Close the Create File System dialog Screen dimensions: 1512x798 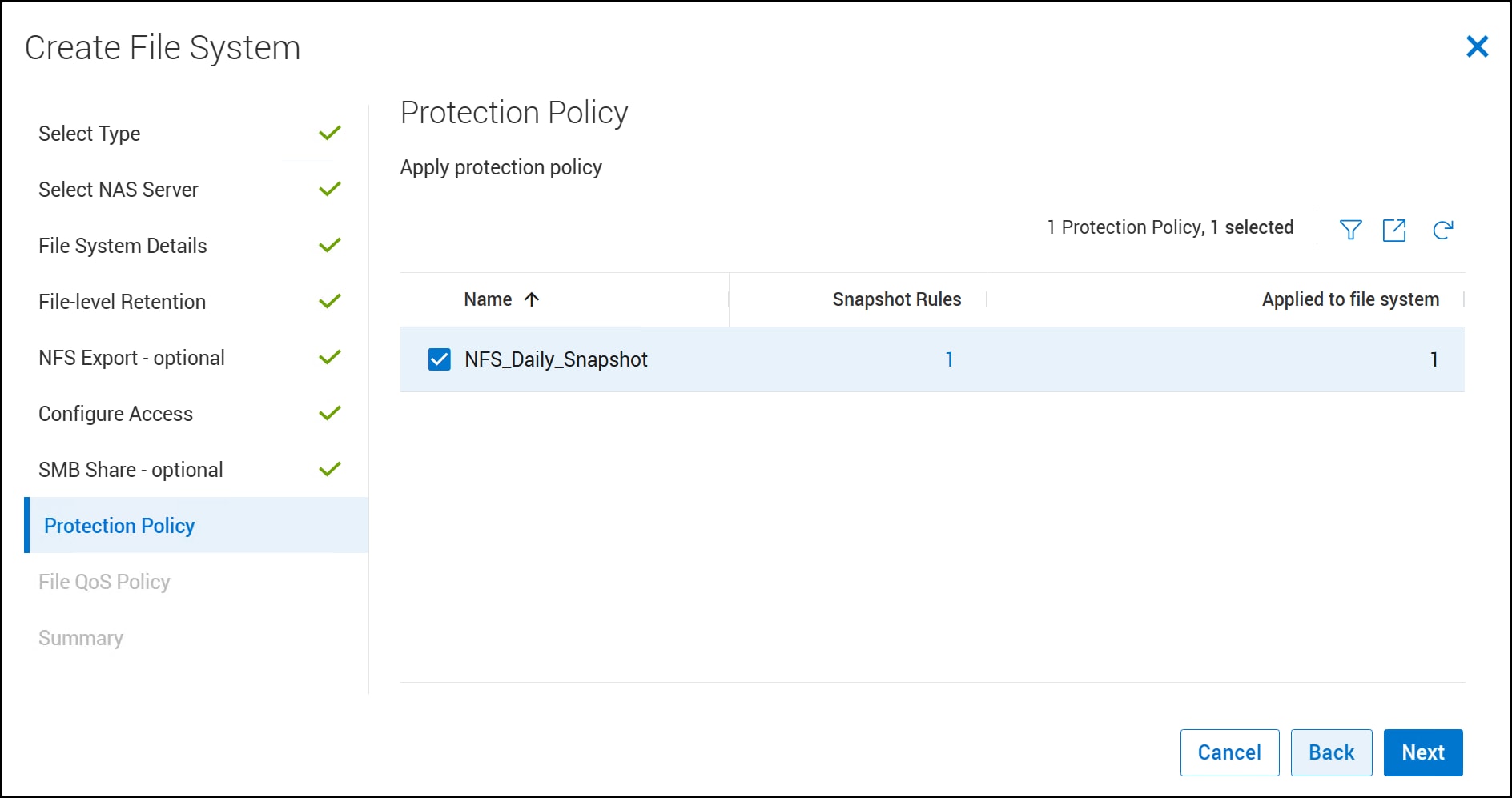pos(1477,46)
